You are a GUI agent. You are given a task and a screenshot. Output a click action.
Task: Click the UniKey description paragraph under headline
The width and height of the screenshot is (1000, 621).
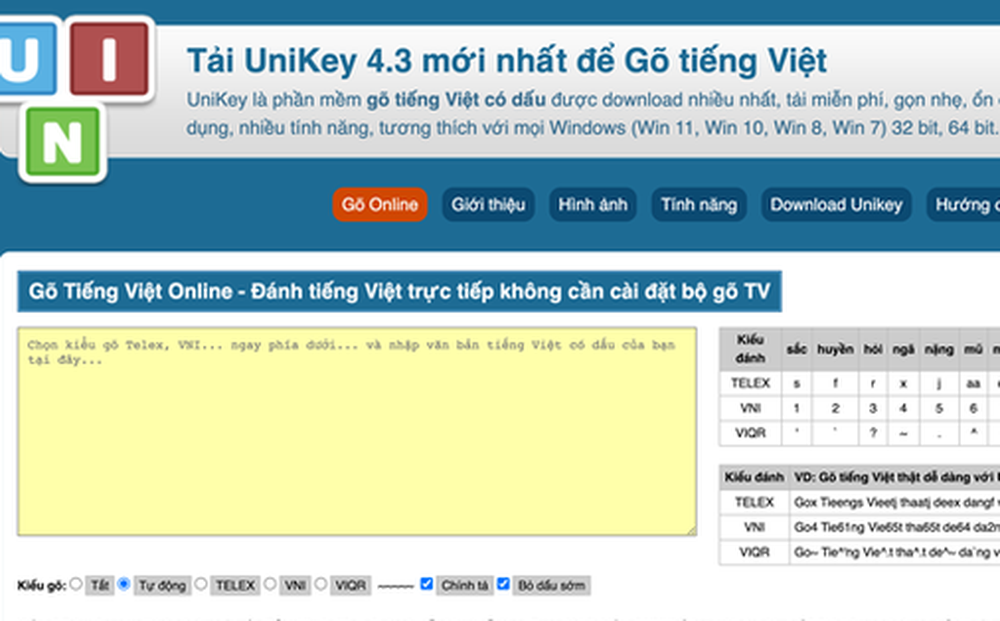[x=592, y=114]
